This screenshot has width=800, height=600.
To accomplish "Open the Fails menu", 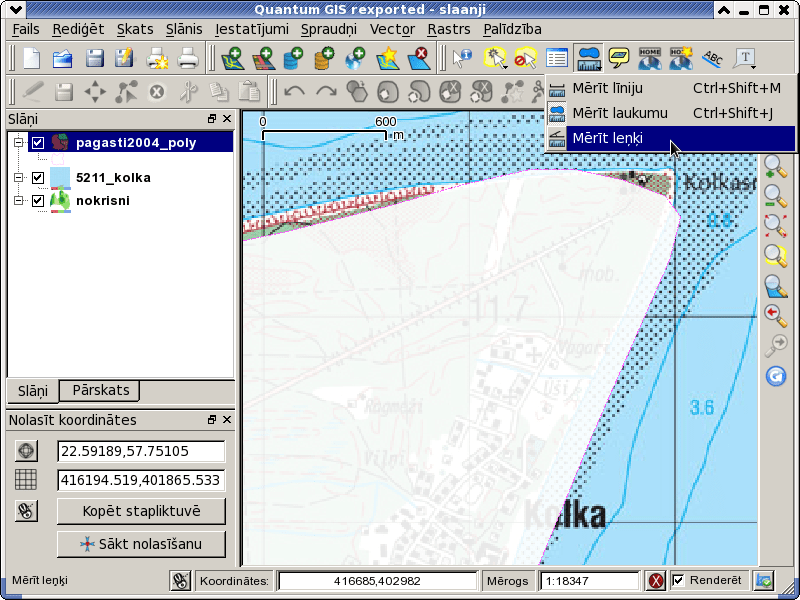I will (x=26, y=29).
